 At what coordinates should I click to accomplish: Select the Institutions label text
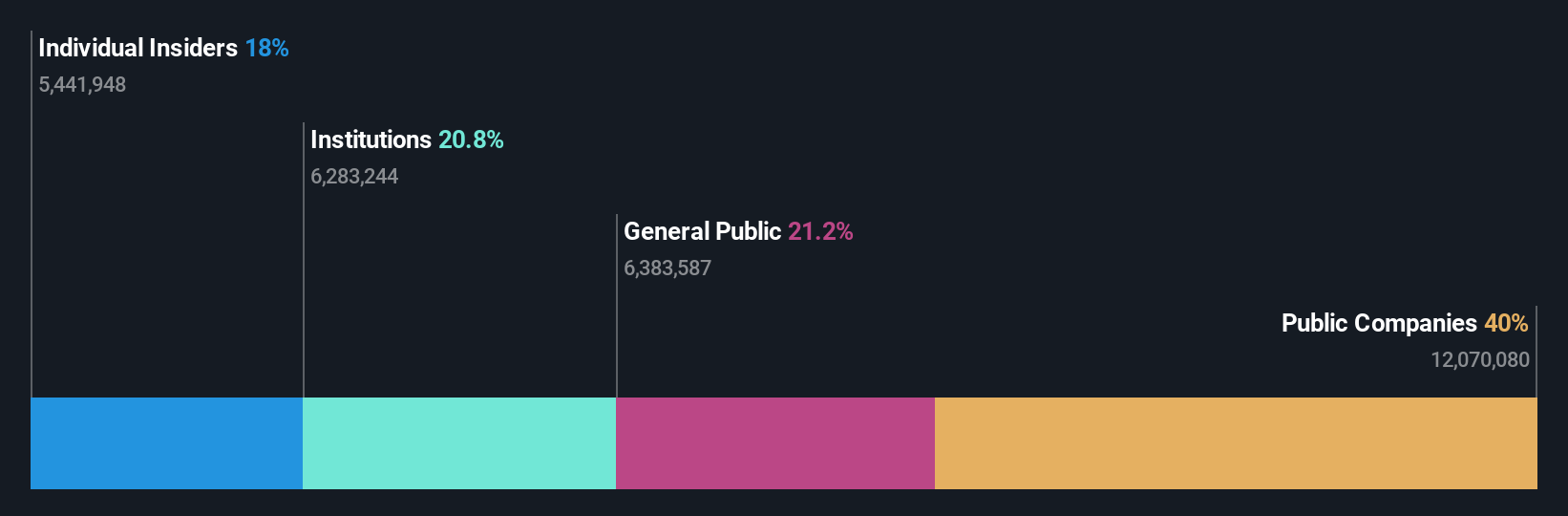coord(371,140)
